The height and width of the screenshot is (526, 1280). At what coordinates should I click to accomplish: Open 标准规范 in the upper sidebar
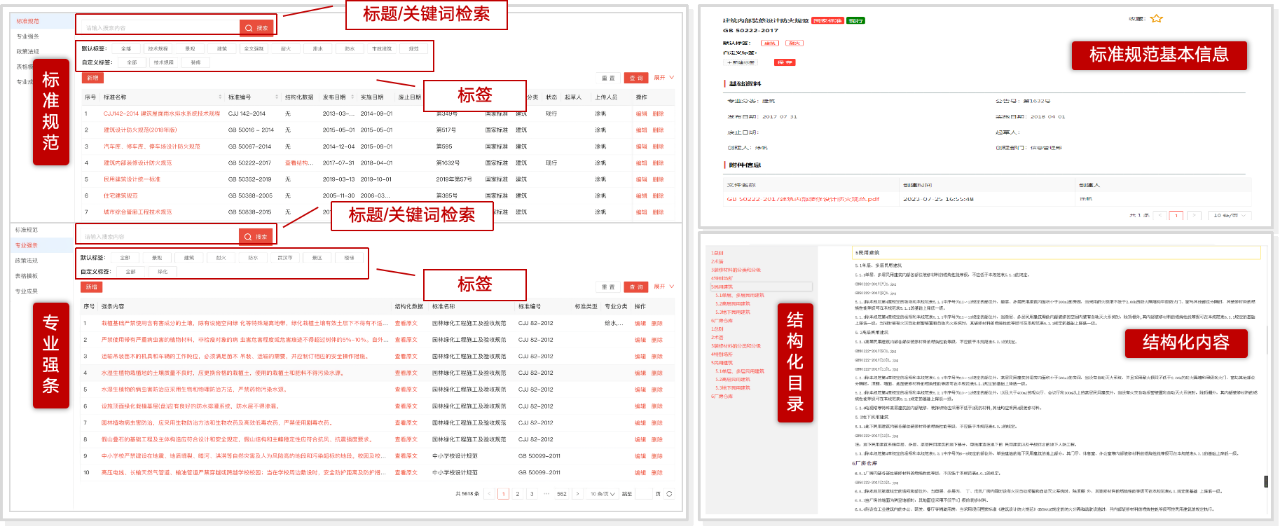pos(28,20)
